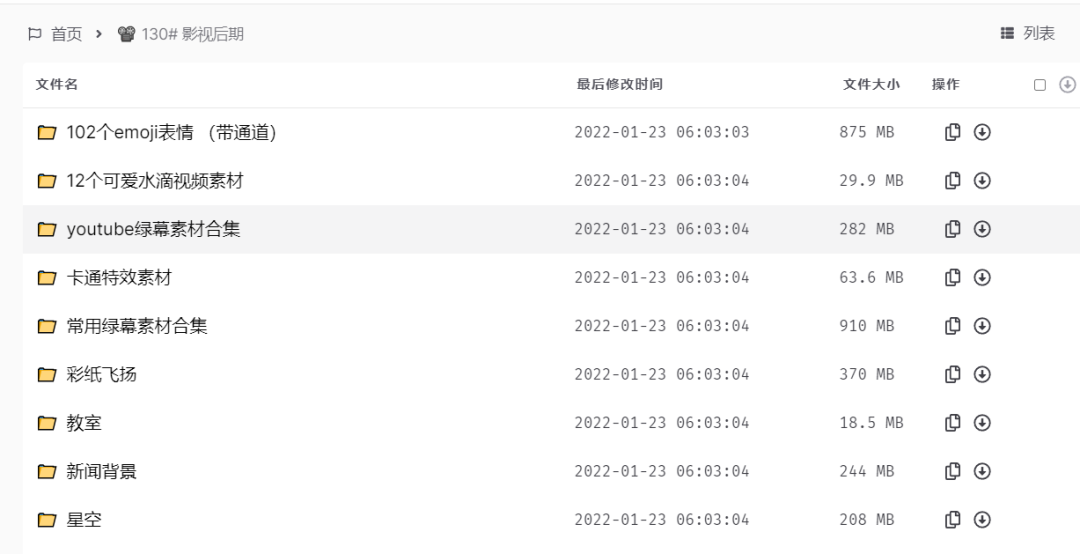
Task: Download the 卡通特效素材 folder
Action: [982, 277]
